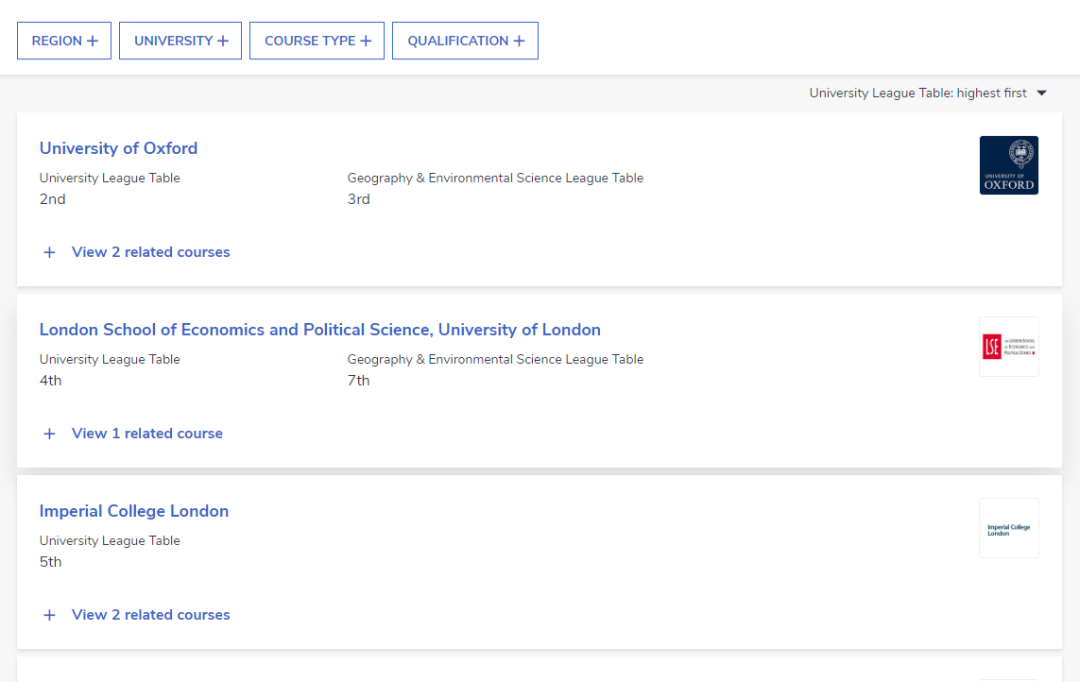Click the plus icon beside Imperial related courses
This screenshot has height=682, width=1080.
[x=50, y=614]
